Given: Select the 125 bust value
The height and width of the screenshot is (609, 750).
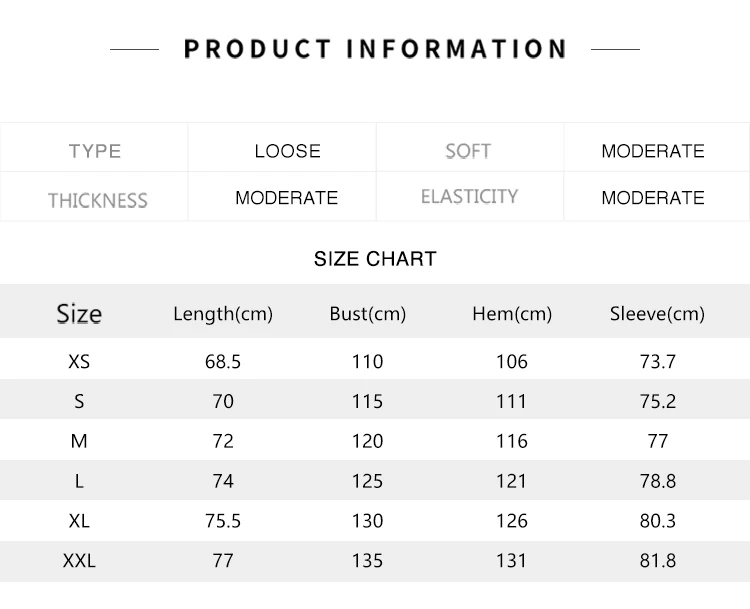Looking at the screenshot, I should pos(367,481).
